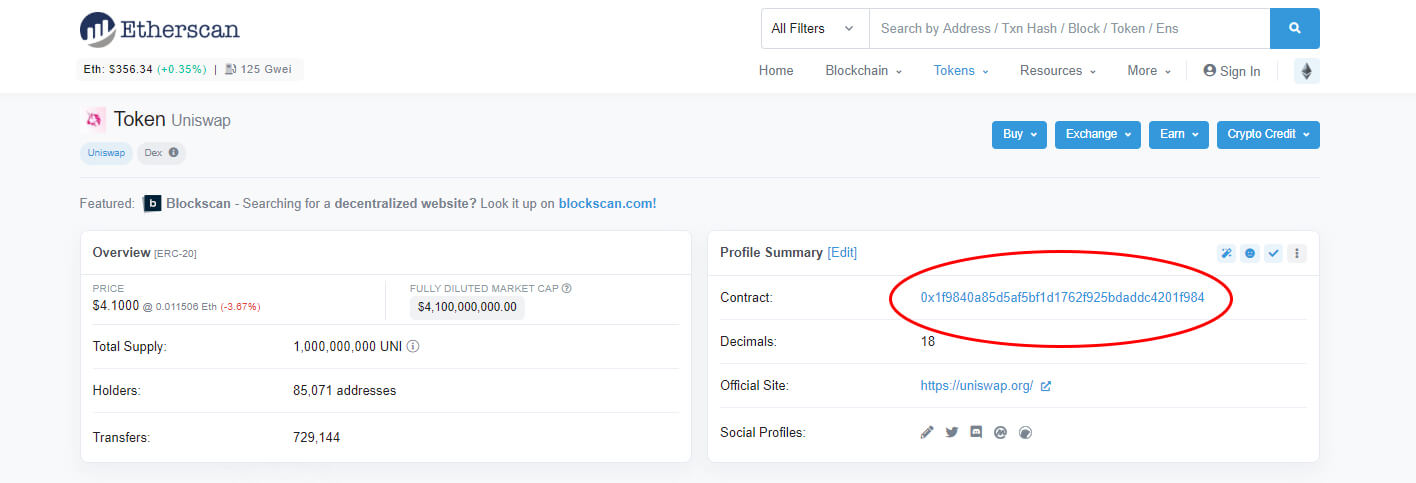Click the gas pump 125 Gwei indicator
This screenshot has height=483, width=1416.
tap(258, 70)
